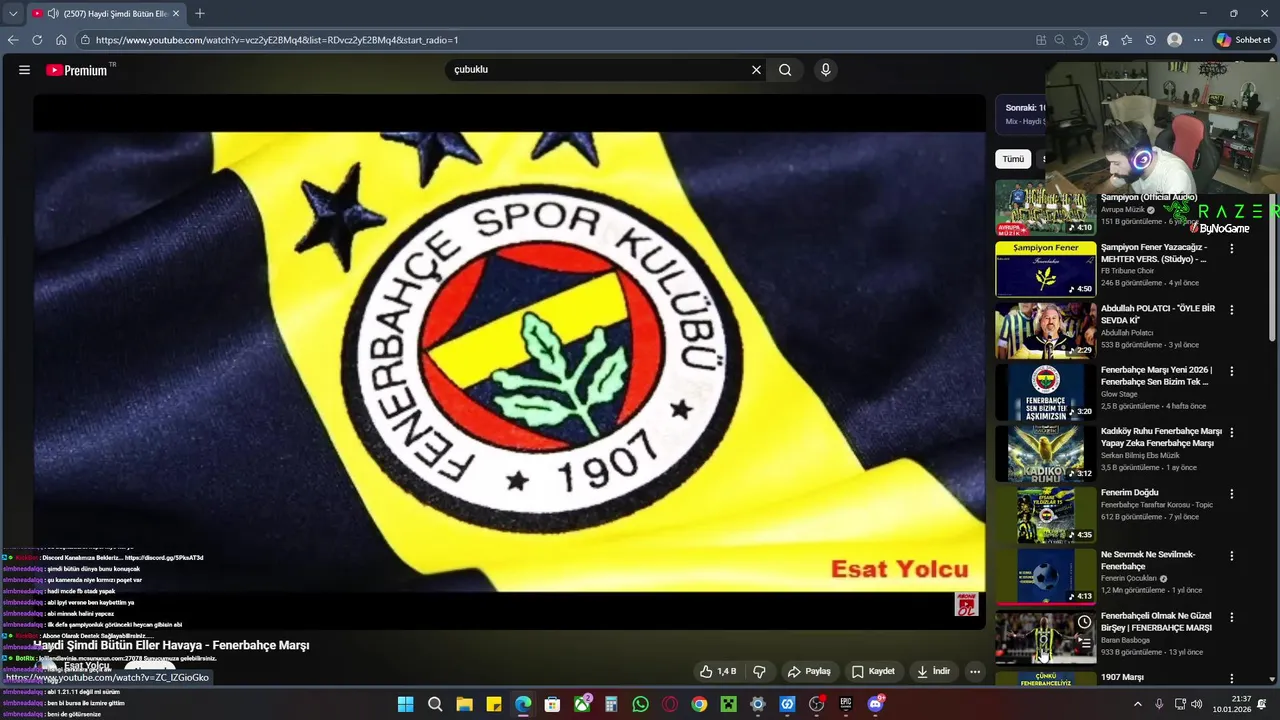Open the Xbox app from the taskbar
Image resolution: width=1280 pixels, height=720 pixels.
coord(582,704)
